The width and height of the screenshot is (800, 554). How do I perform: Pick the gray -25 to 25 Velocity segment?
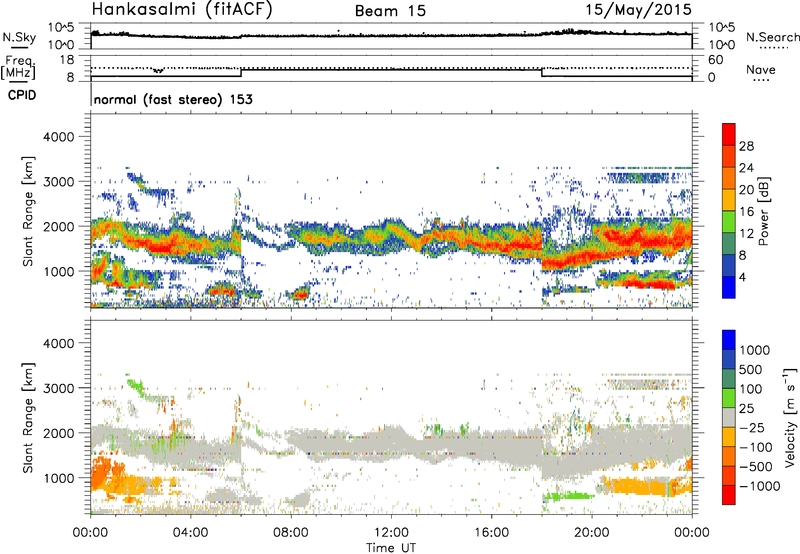(729, 417)
